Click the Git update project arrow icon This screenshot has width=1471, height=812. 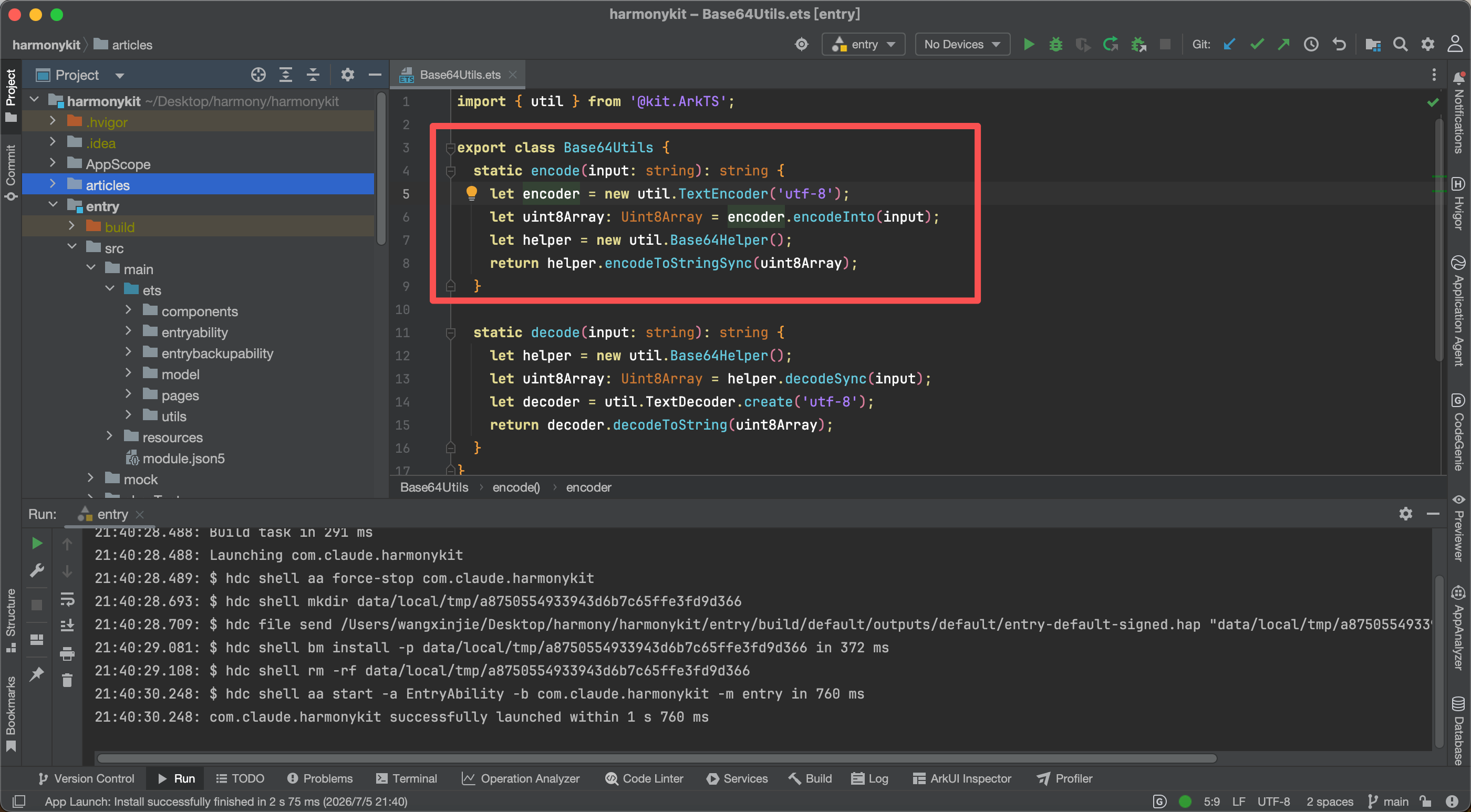click(1229, 45)
